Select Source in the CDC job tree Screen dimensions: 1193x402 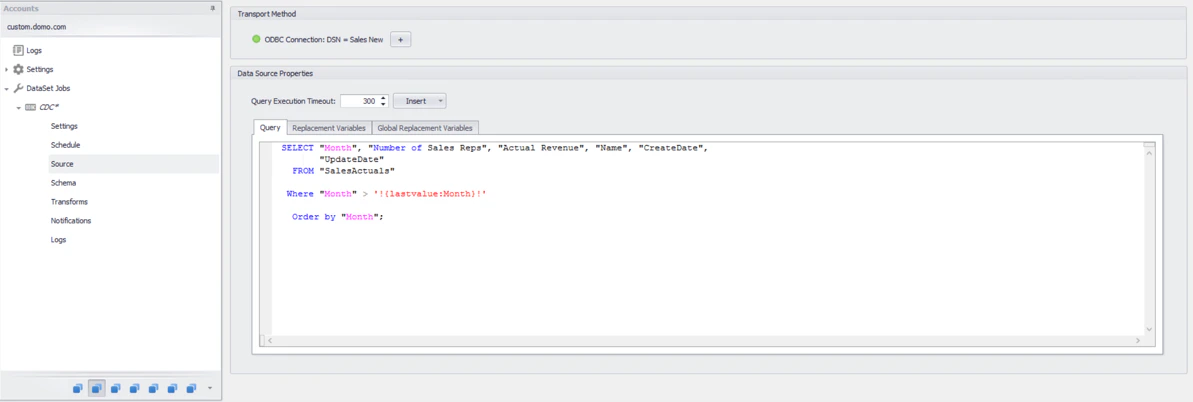(134, 164)
